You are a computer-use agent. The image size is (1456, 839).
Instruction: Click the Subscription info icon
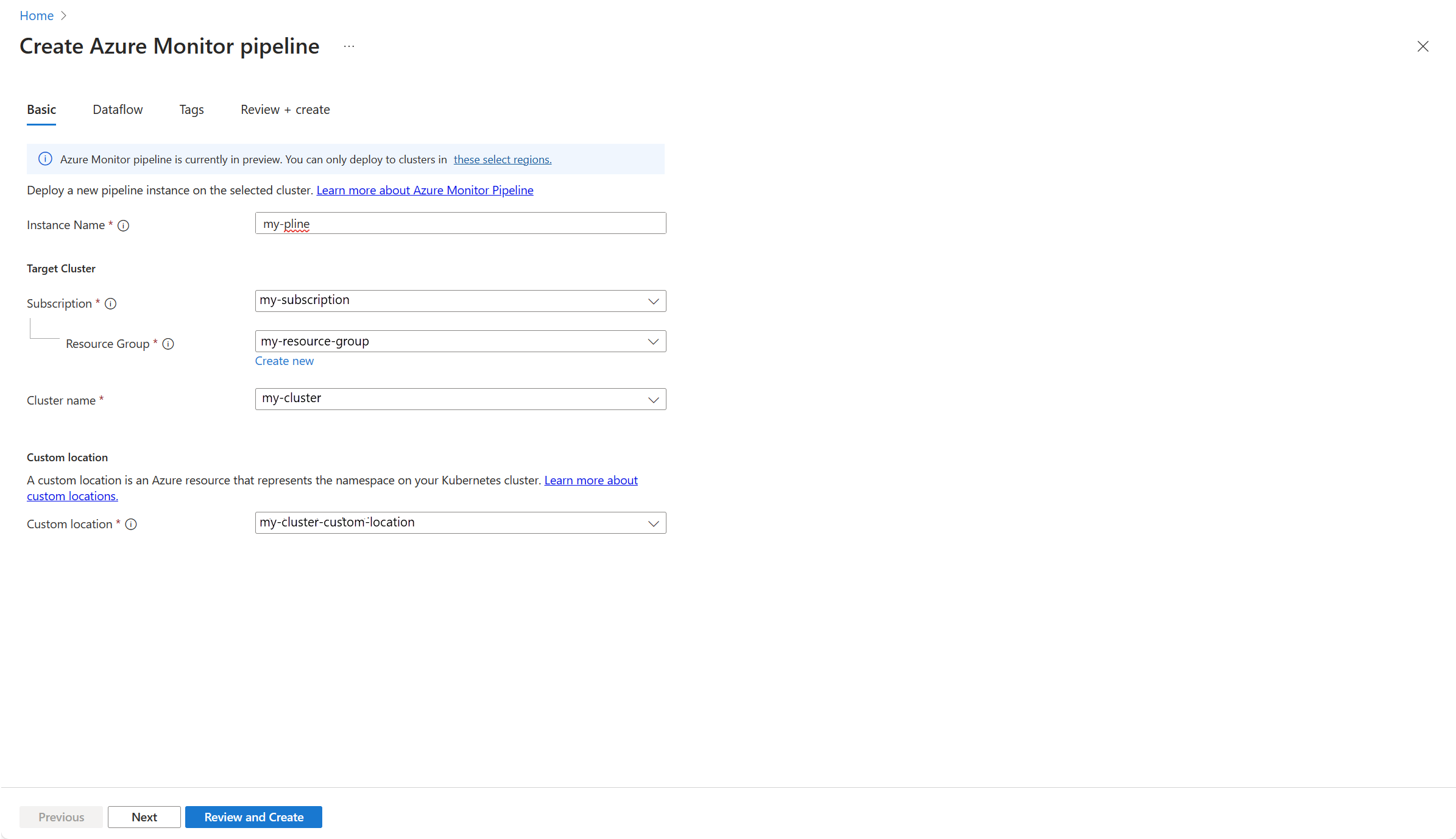[110, 303]
